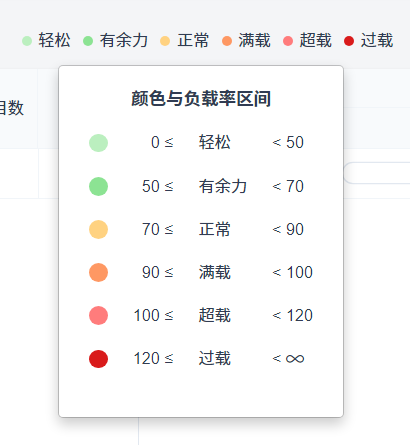Viewport: 410px width, 445px height.
Task: Click the dark red 过载 popup circle
Action: click(x=98, y=359)
